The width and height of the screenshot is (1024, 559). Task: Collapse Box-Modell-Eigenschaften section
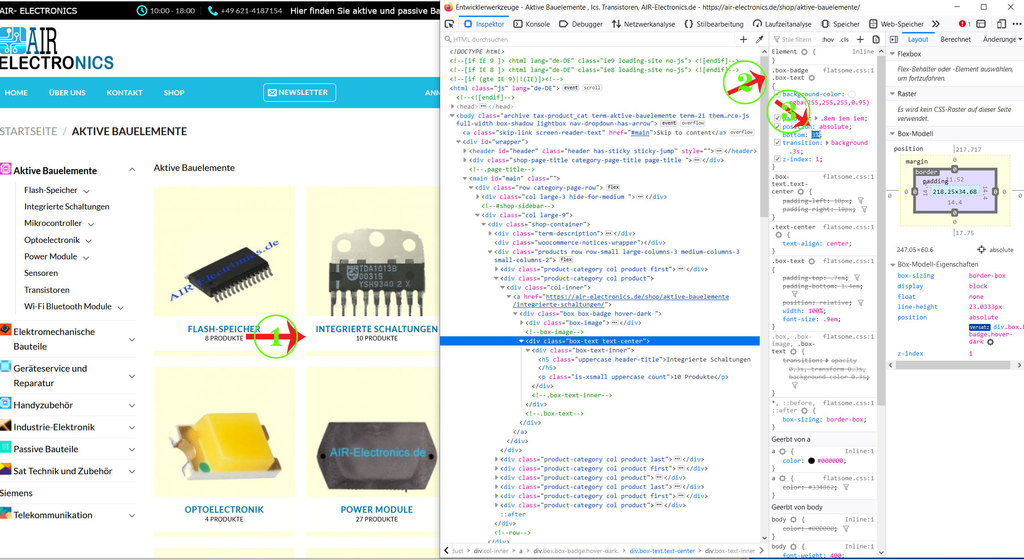(x=893, y=264)
